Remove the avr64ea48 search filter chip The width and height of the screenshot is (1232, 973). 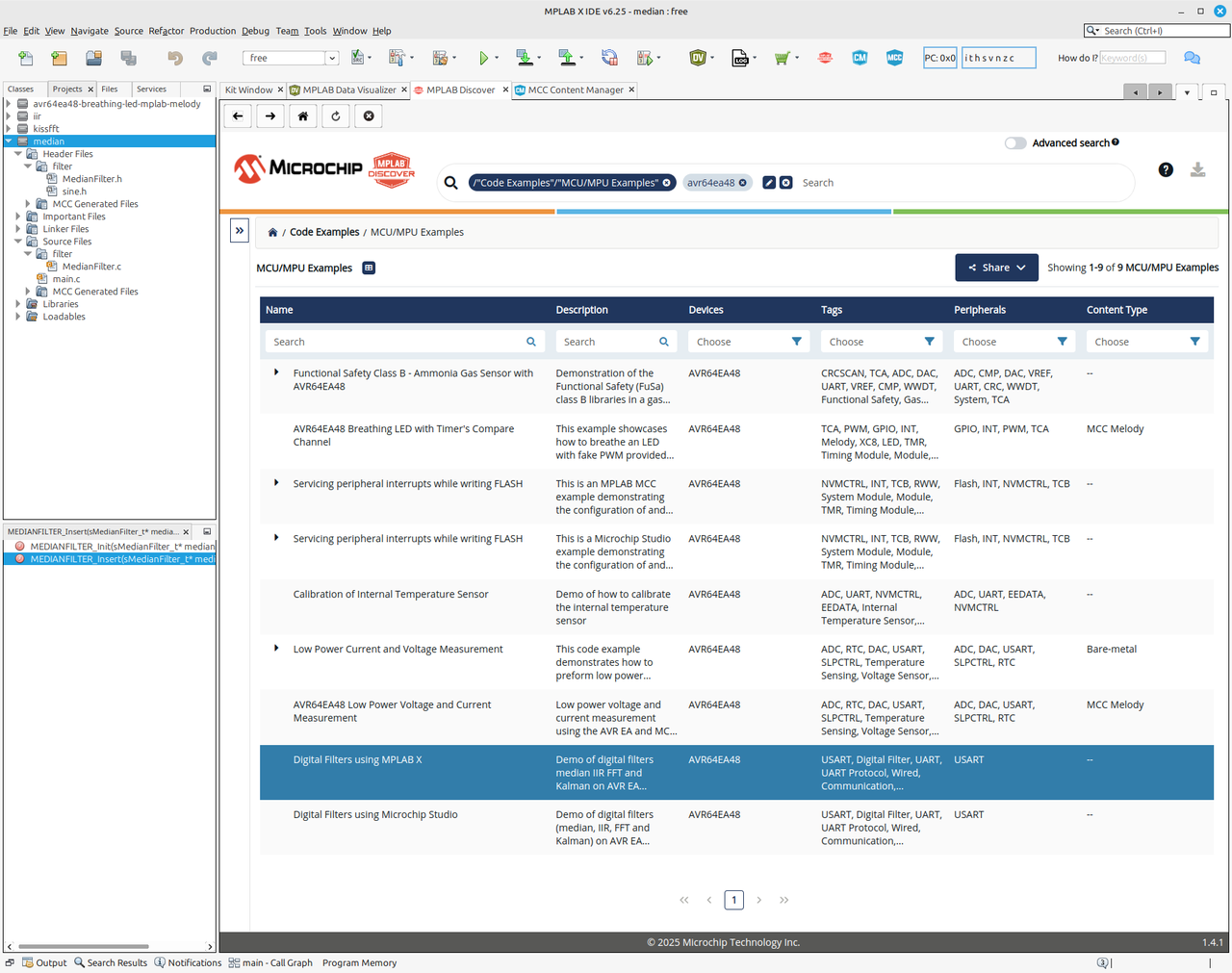(x=743, y=183)
